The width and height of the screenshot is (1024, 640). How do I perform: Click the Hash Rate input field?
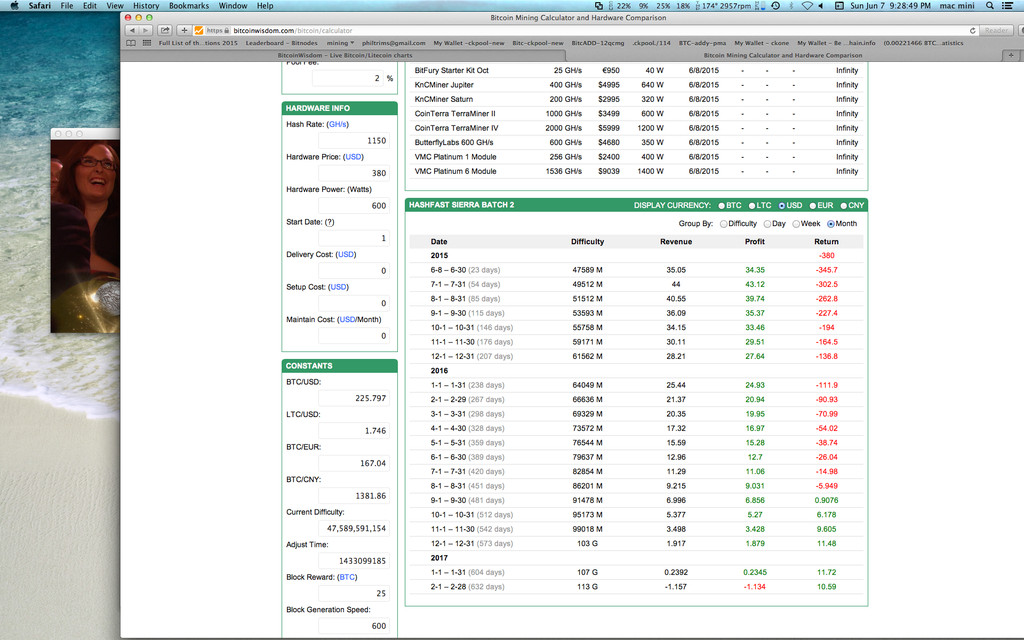point(354,140)
